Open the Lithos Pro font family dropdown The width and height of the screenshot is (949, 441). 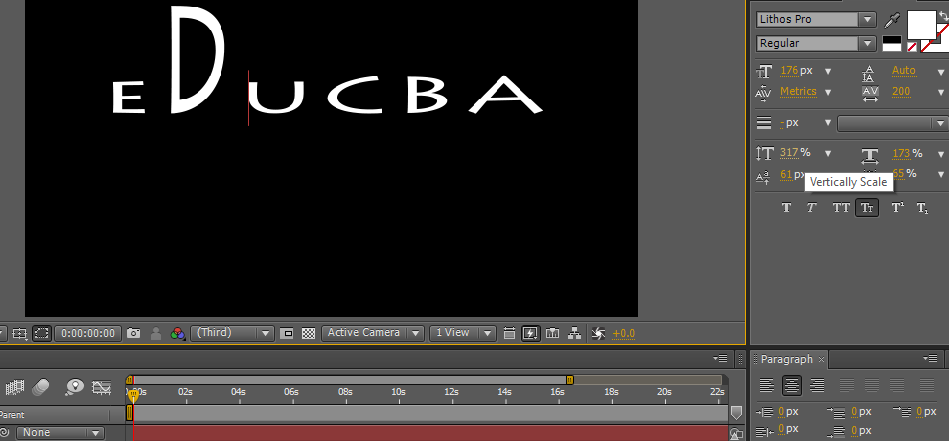[816, 19]
